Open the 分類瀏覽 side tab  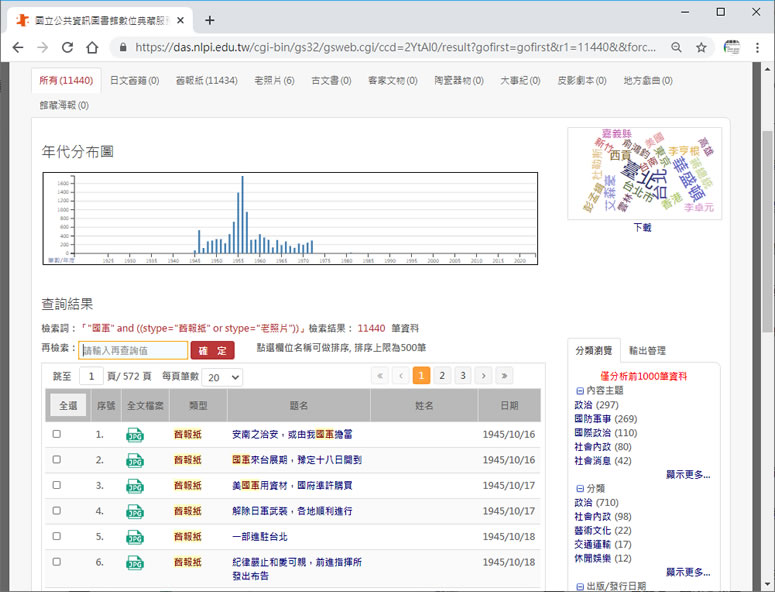tap(594, 350)
